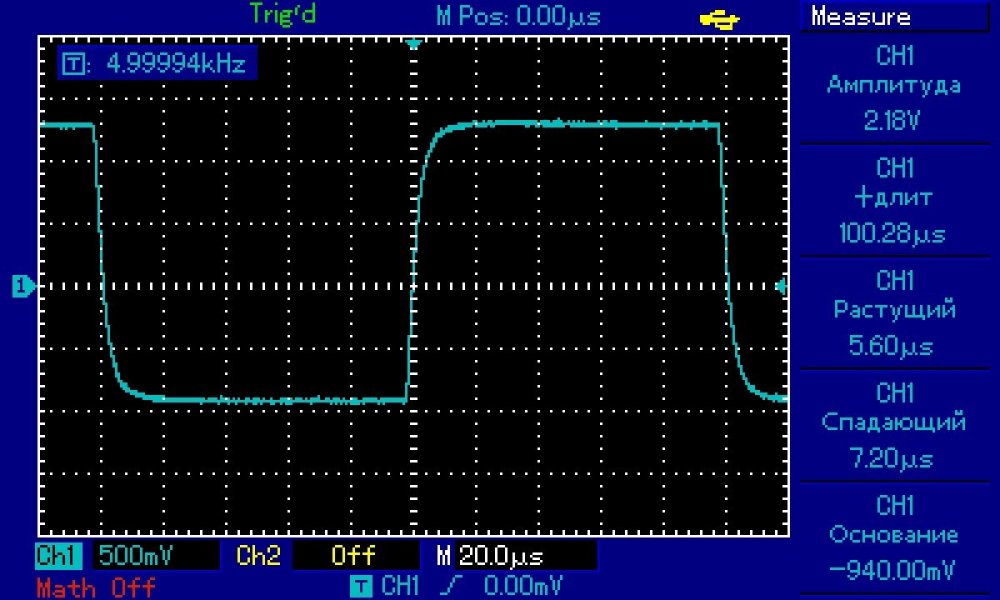Turn on the Math Off function
Viewport: 1000px width, 600px height.
pos(95,586)
